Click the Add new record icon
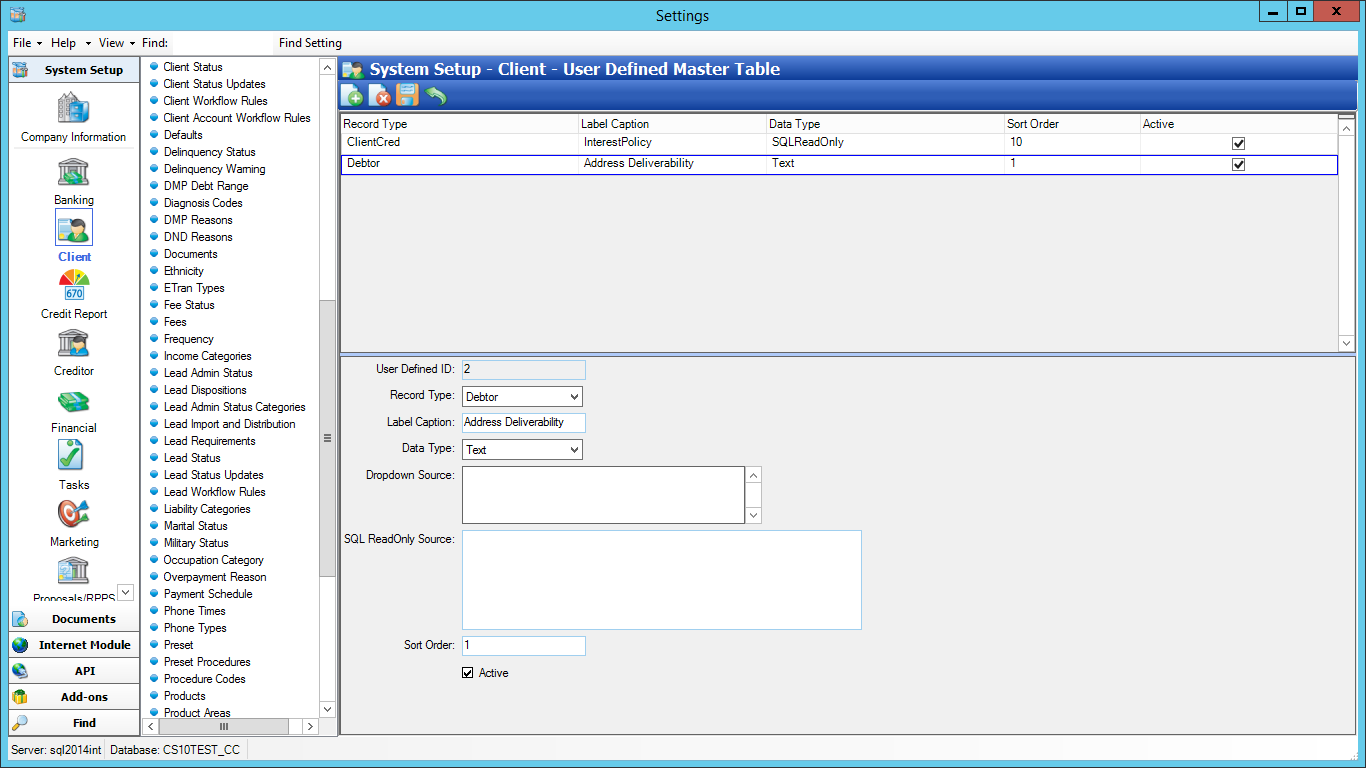 click(x=352, y=96)
